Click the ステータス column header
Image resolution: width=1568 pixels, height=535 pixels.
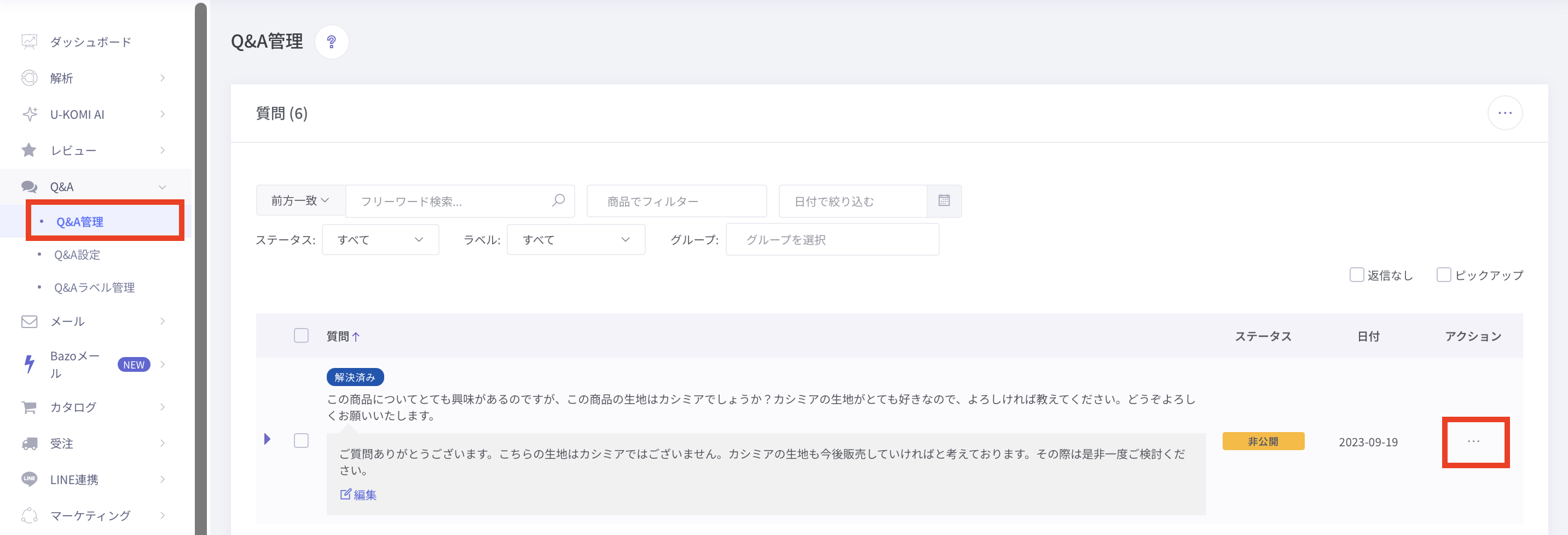click(1263, 336)
